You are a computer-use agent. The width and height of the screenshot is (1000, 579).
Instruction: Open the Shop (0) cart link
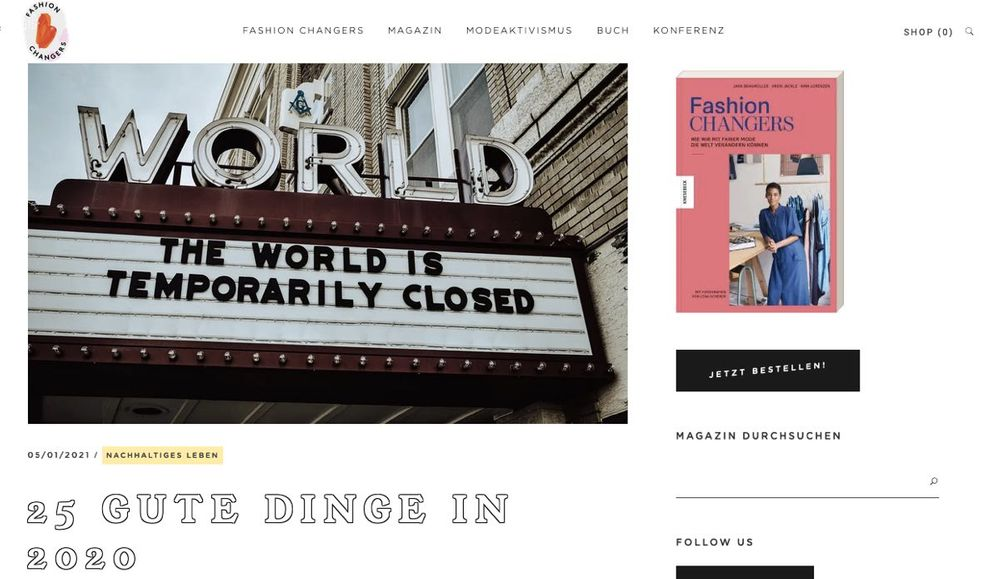pyautogui.click(x=928, y=32)
